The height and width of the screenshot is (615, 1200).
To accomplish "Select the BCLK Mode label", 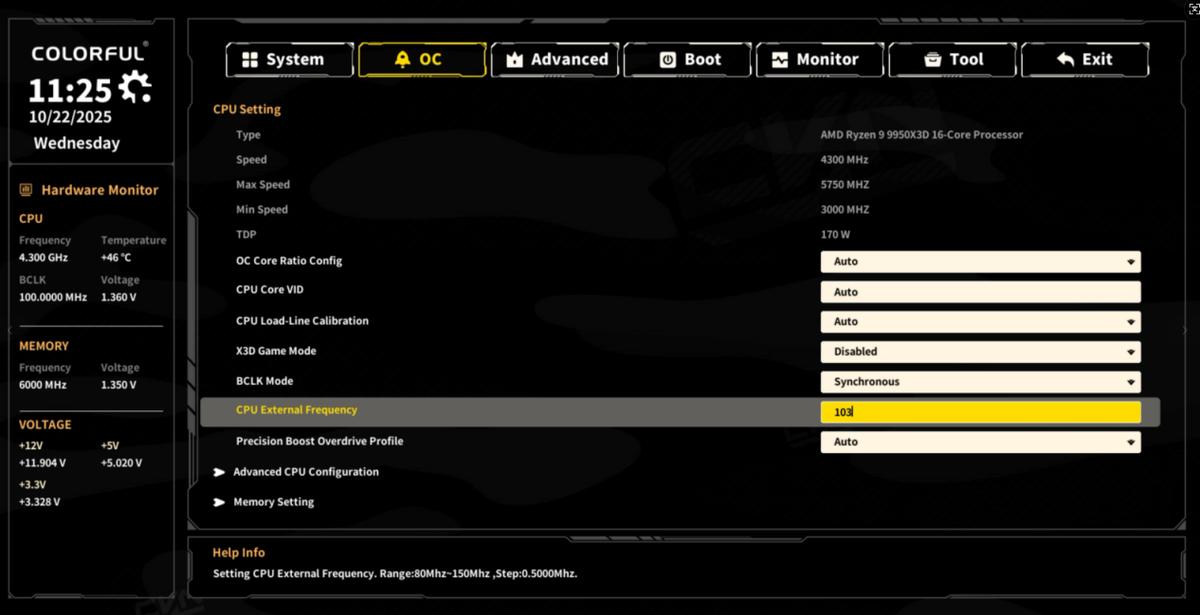I will (x=264, y=381).
